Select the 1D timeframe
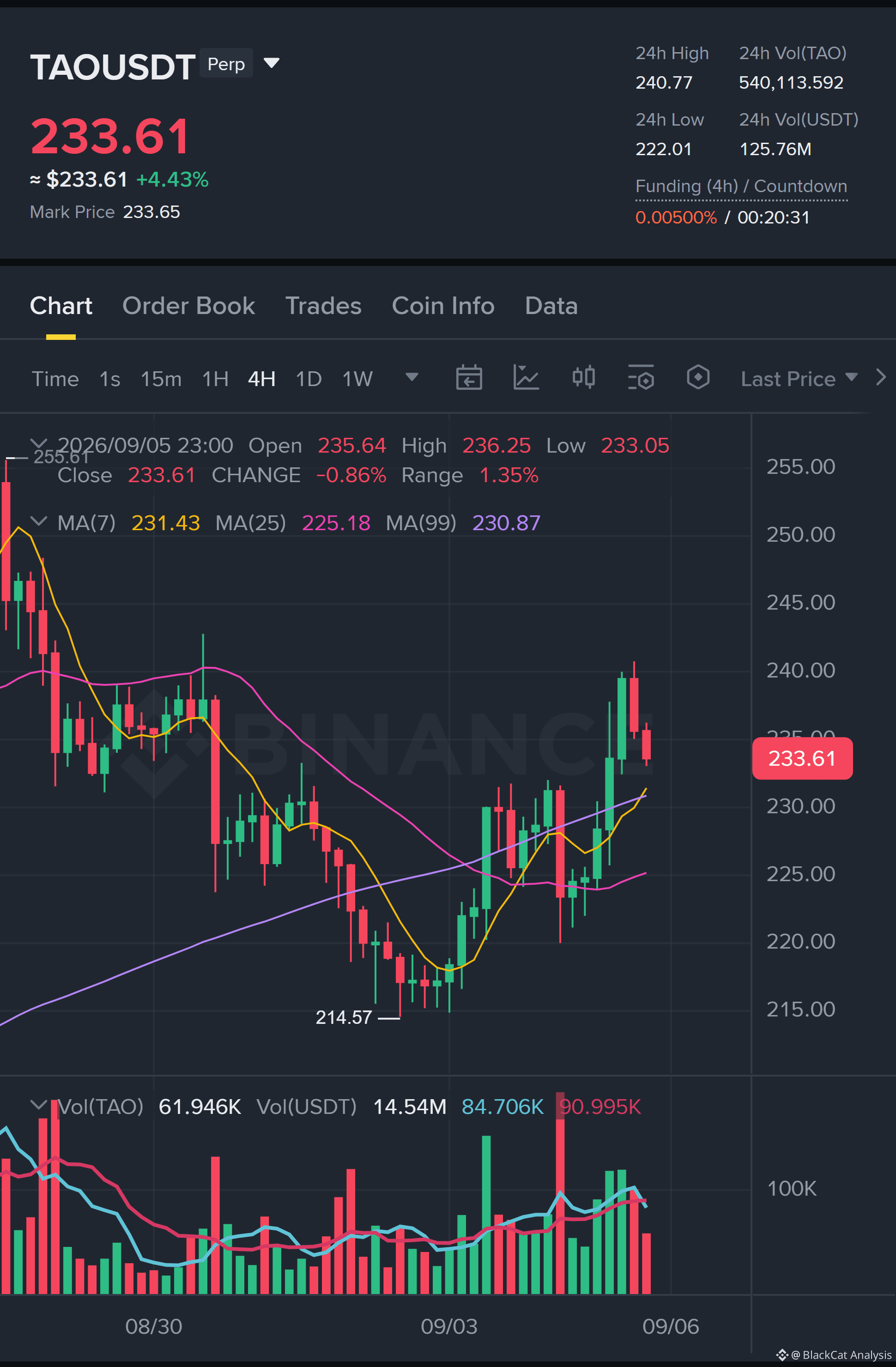Viewport: 896px width, 1367px height. point(309,379)
